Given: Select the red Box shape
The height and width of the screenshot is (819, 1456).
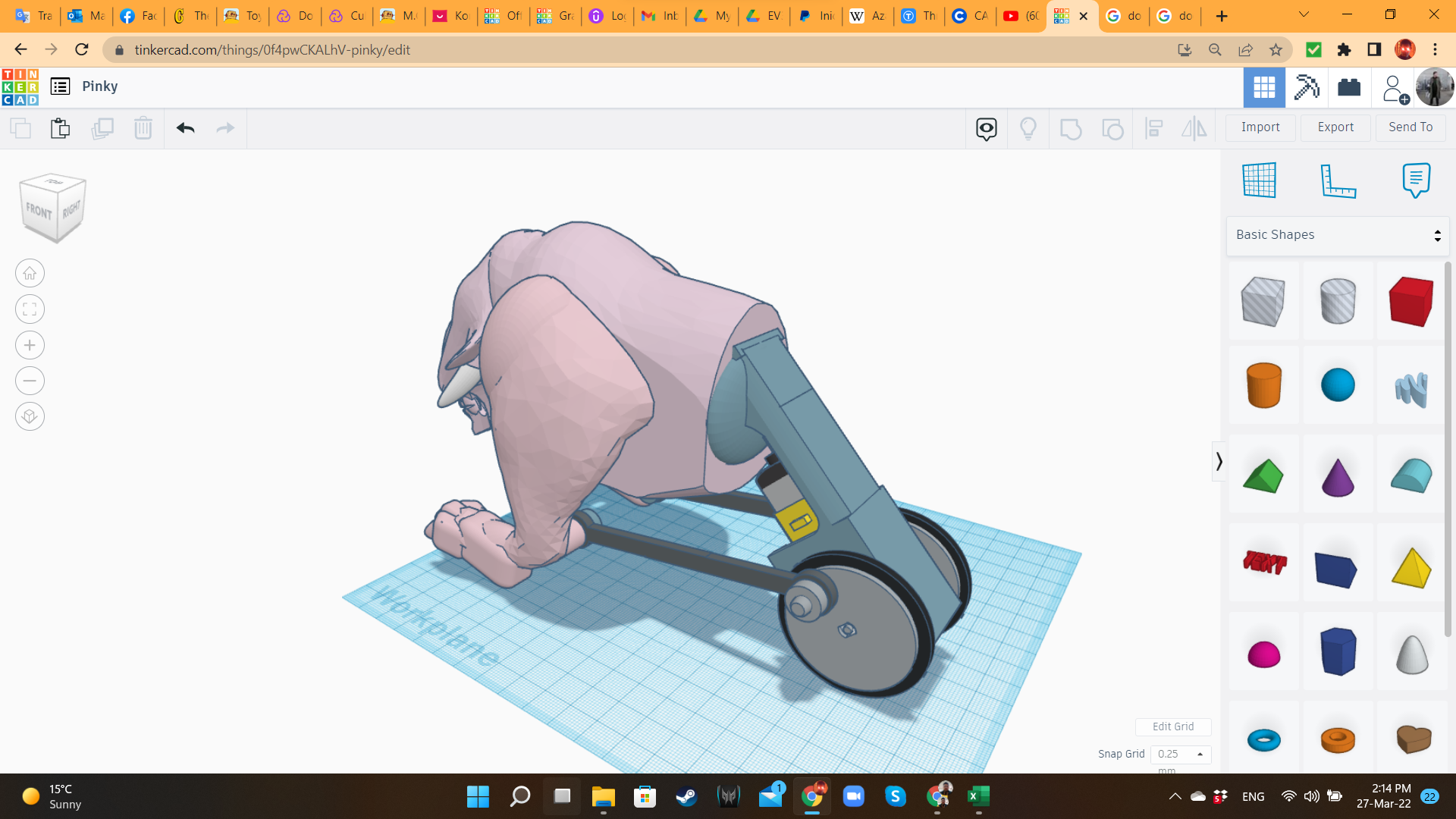Looking at the screenshot, I should [x=1410, y=301].
